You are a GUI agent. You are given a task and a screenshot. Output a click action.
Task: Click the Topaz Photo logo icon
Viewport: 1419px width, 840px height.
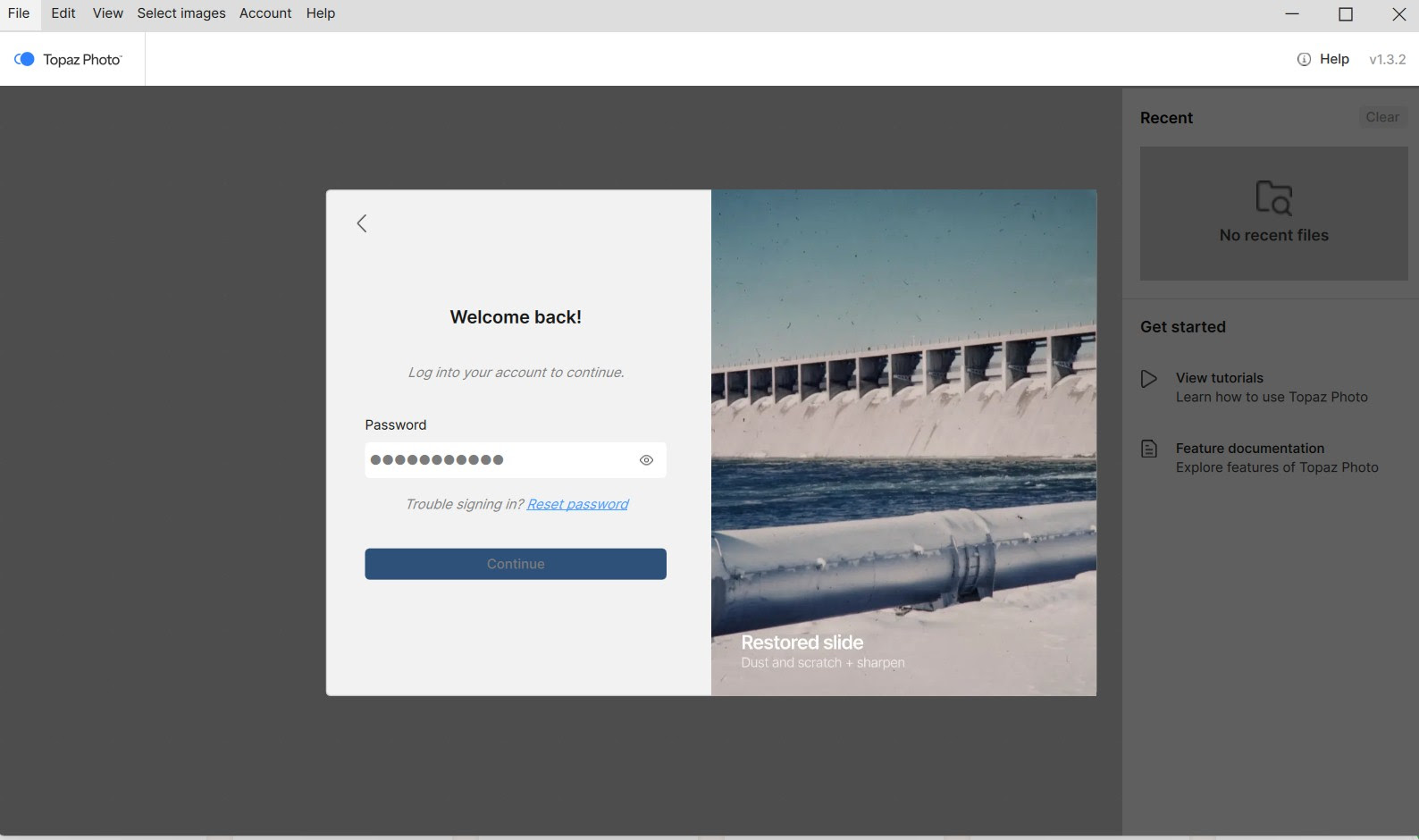(24, 59)
